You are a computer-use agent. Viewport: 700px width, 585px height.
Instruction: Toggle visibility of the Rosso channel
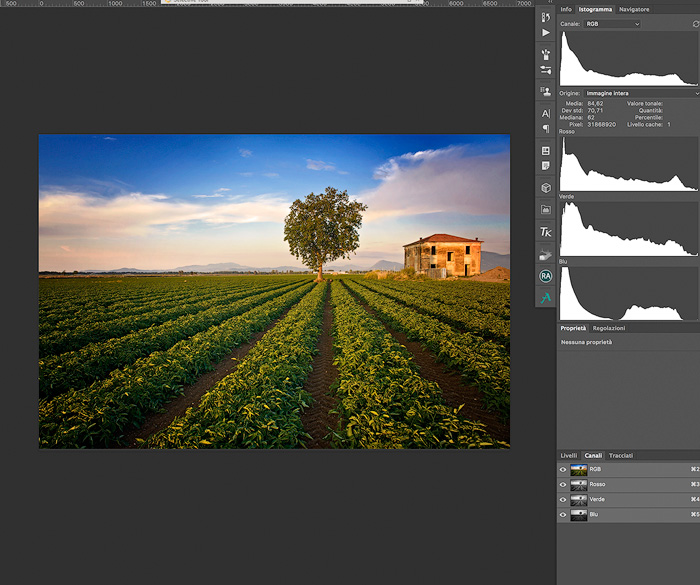point(563,484)
